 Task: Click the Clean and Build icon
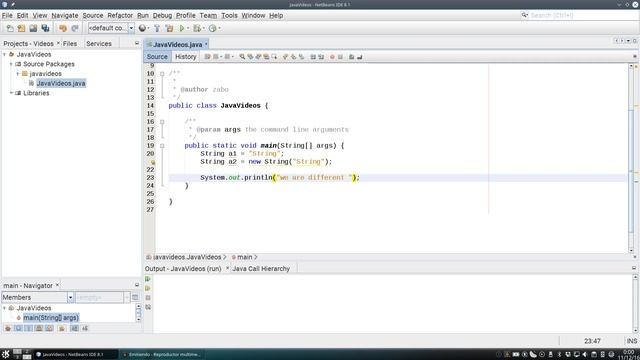tap(169, 28)
